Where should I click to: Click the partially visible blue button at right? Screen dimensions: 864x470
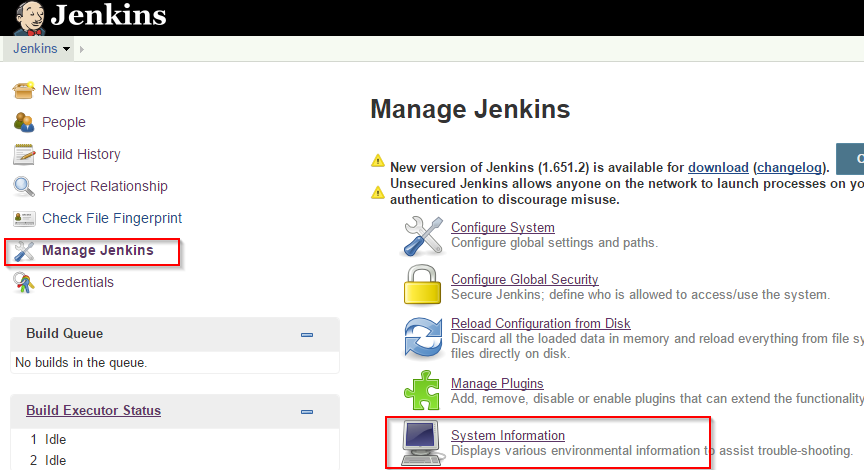[850, 159]
